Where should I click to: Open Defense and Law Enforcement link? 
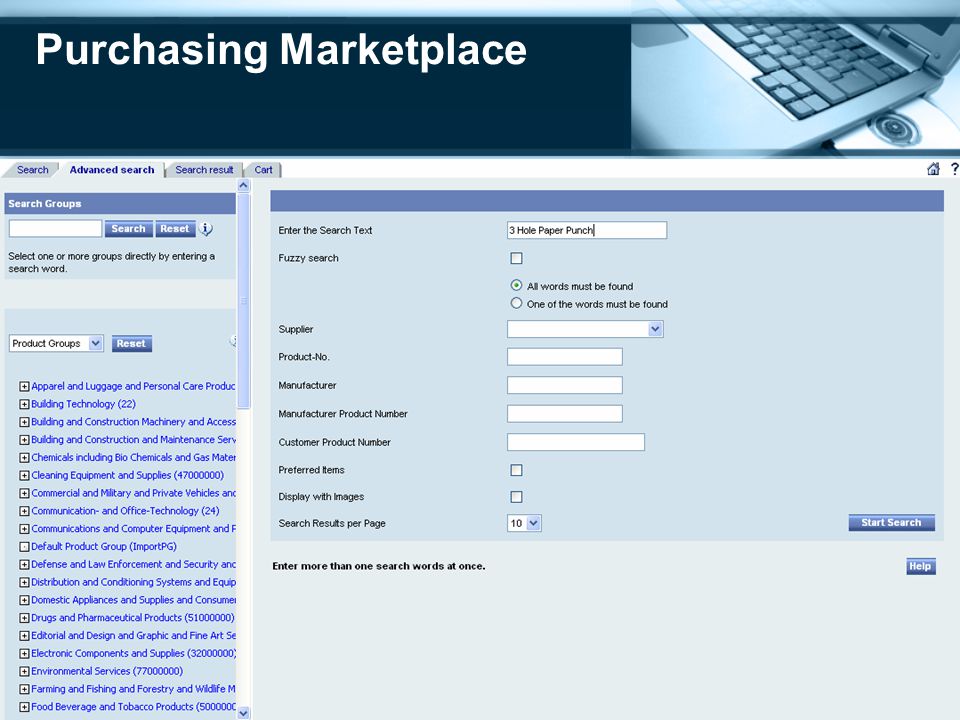coord(133,564)
